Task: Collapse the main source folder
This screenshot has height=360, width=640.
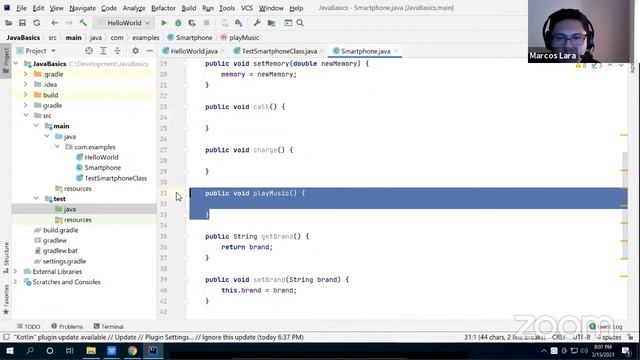Action: [x=37, y=126]
